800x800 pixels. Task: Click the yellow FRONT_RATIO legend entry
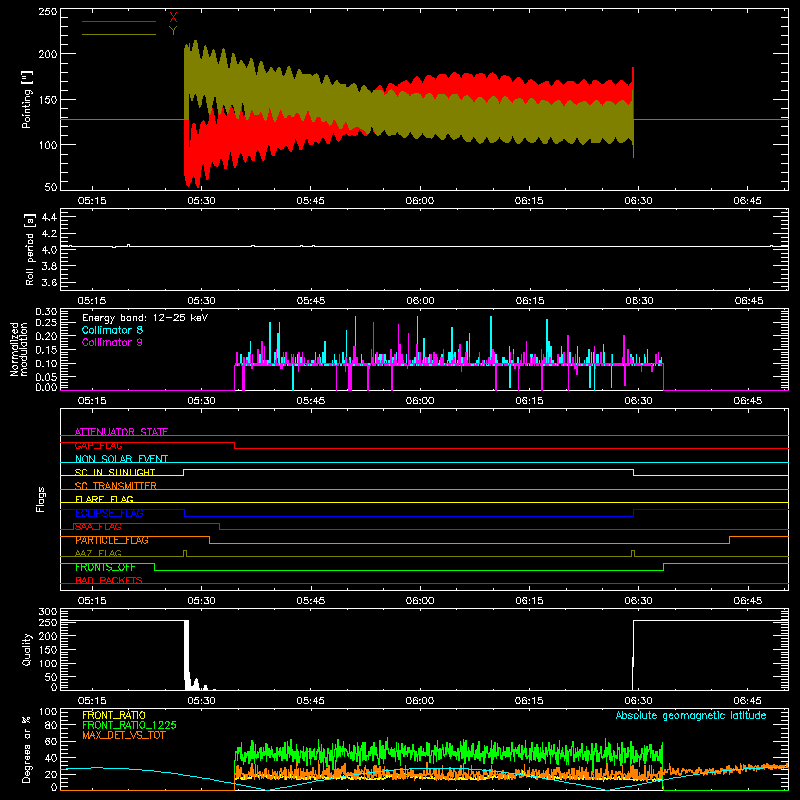114,715
